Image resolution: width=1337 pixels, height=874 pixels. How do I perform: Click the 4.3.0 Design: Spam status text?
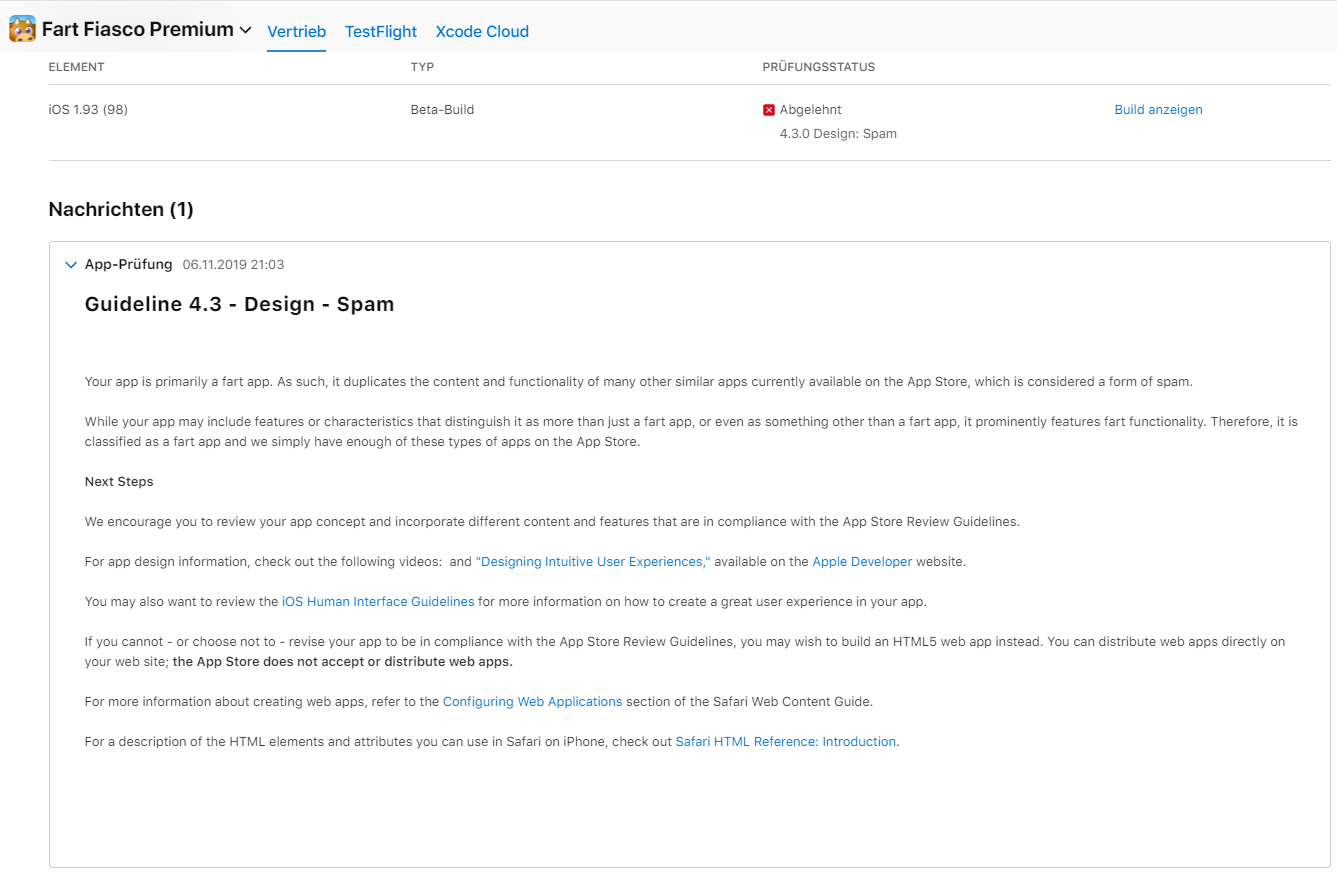click(x=838, y=134)
